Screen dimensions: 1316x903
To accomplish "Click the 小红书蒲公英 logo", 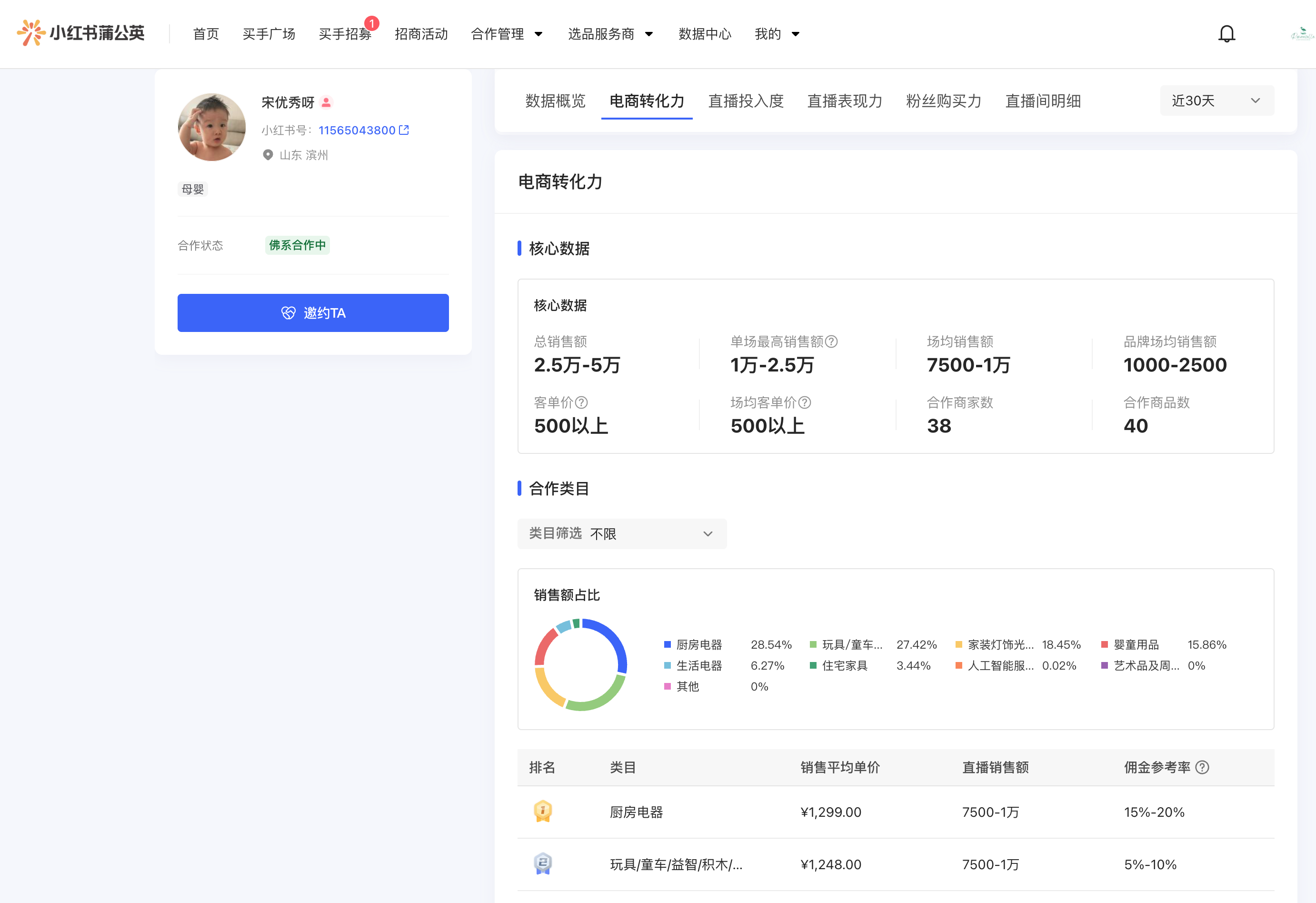I will [x=80, y=33].
